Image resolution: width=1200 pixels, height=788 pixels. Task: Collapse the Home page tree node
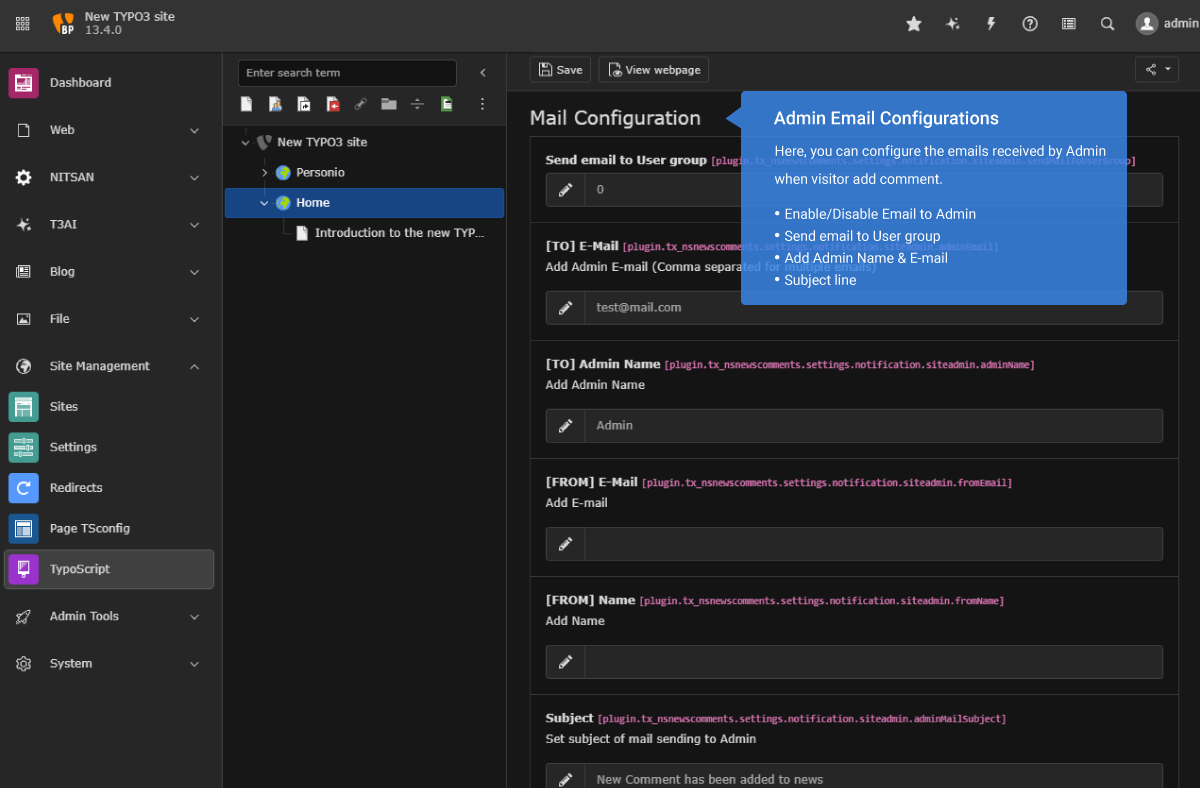(265, 203)
